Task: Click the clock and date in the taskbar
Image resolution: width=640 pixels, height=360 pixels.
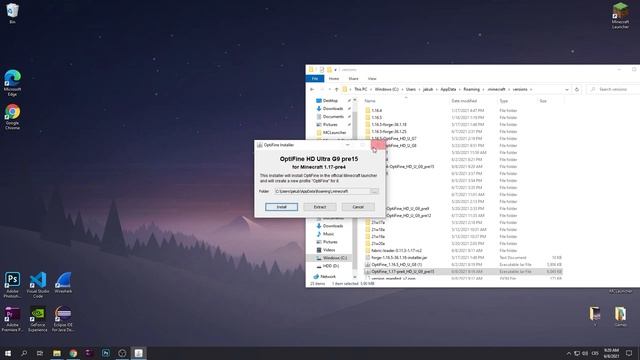Action: click(611, 353)
